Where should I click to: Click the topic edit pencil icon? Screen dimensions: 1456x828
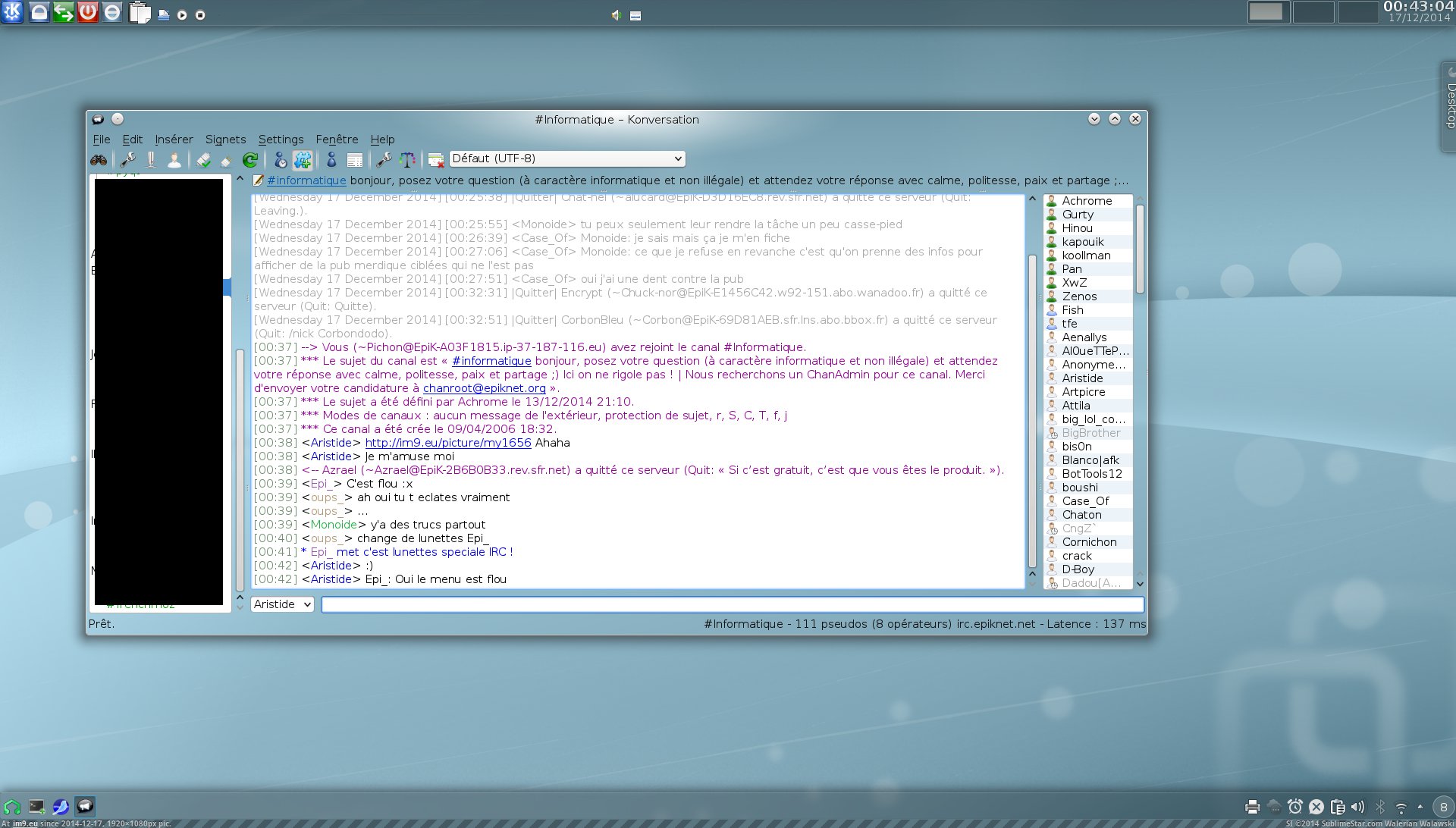pos(258,180)
